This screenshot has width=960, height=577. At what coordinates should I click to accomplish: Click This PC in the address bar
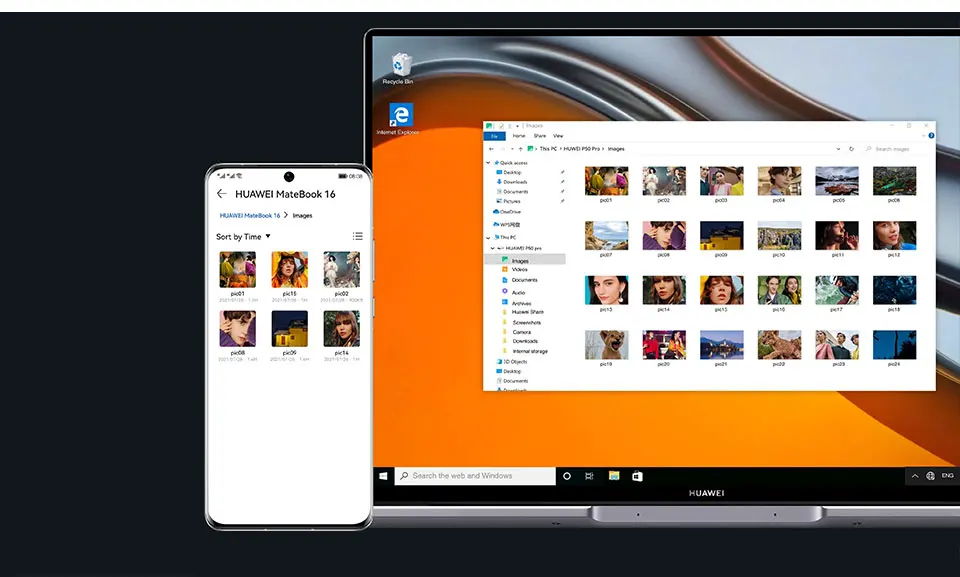[548, 149]
